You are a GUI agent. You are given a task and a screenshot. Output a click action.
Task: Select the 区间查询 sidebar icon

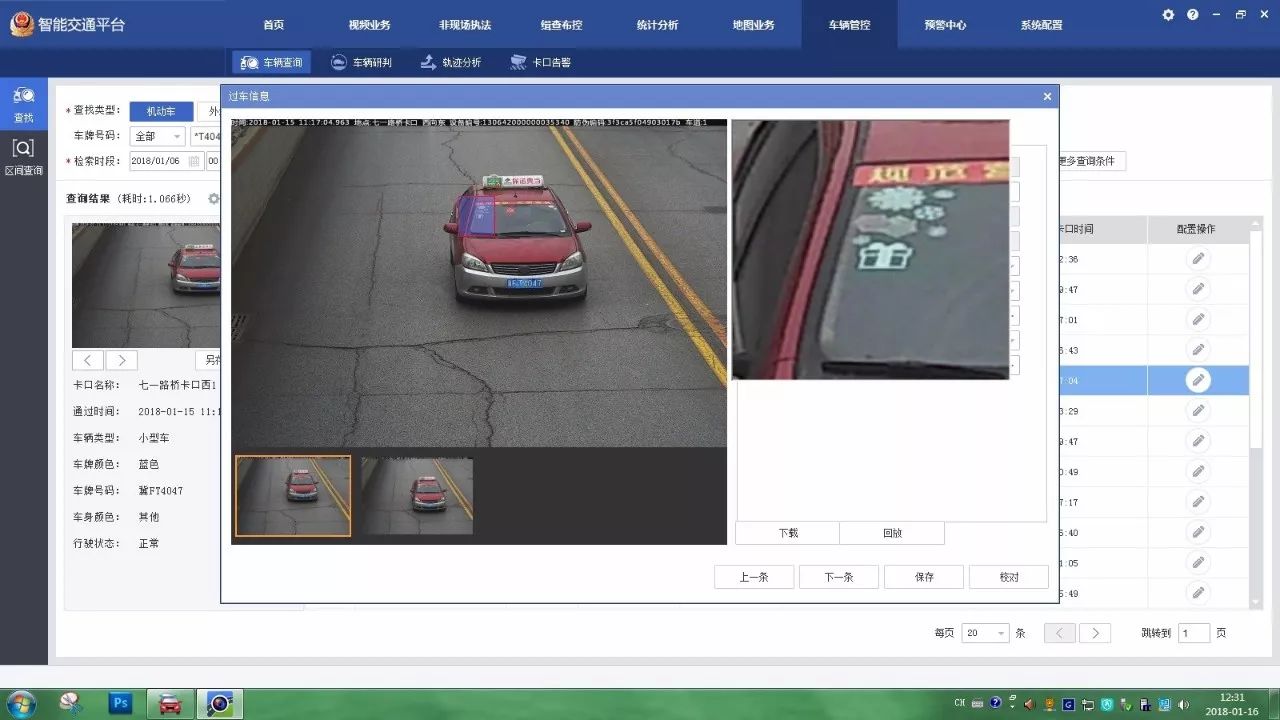(x=23, y=157)
